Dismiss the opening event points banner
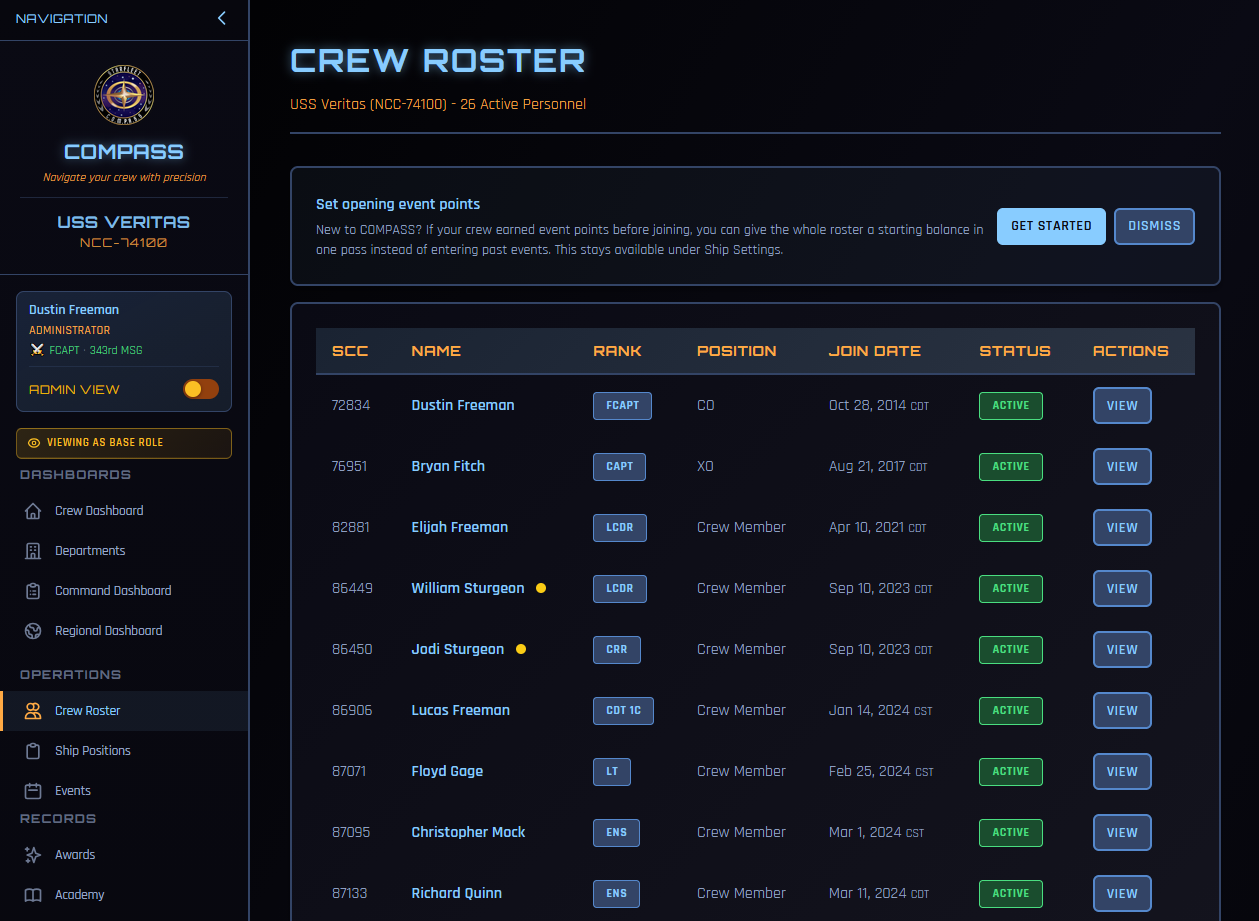 coord(1154,226)
